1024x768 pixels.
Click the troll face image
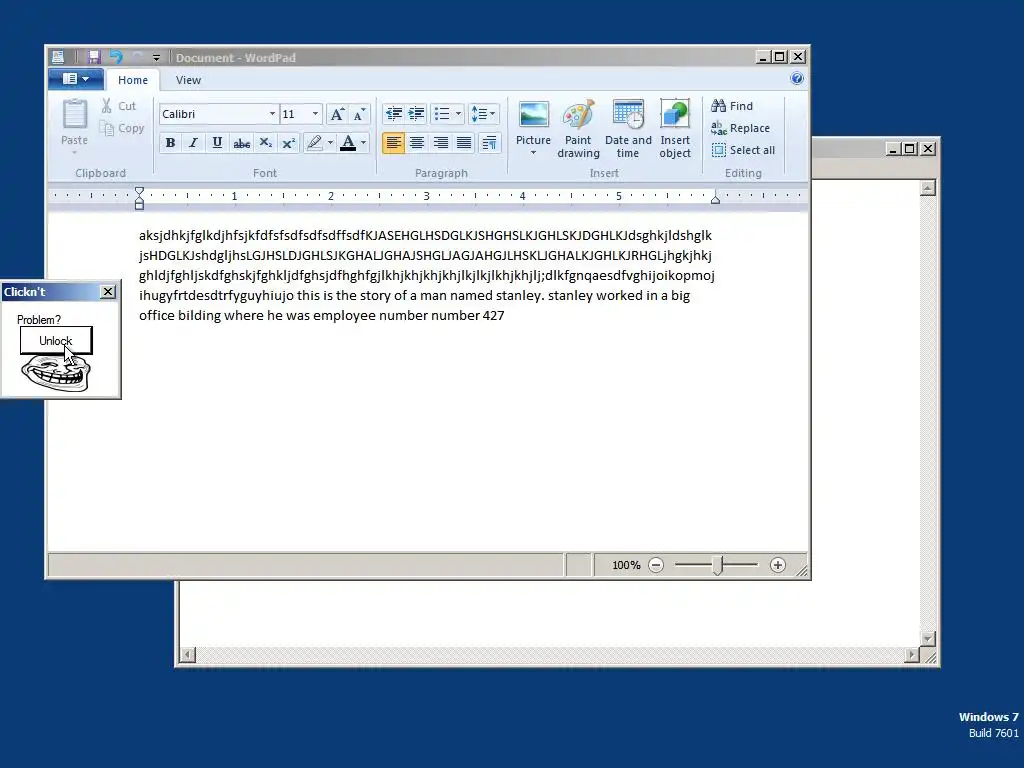click(x=56, y=374)
